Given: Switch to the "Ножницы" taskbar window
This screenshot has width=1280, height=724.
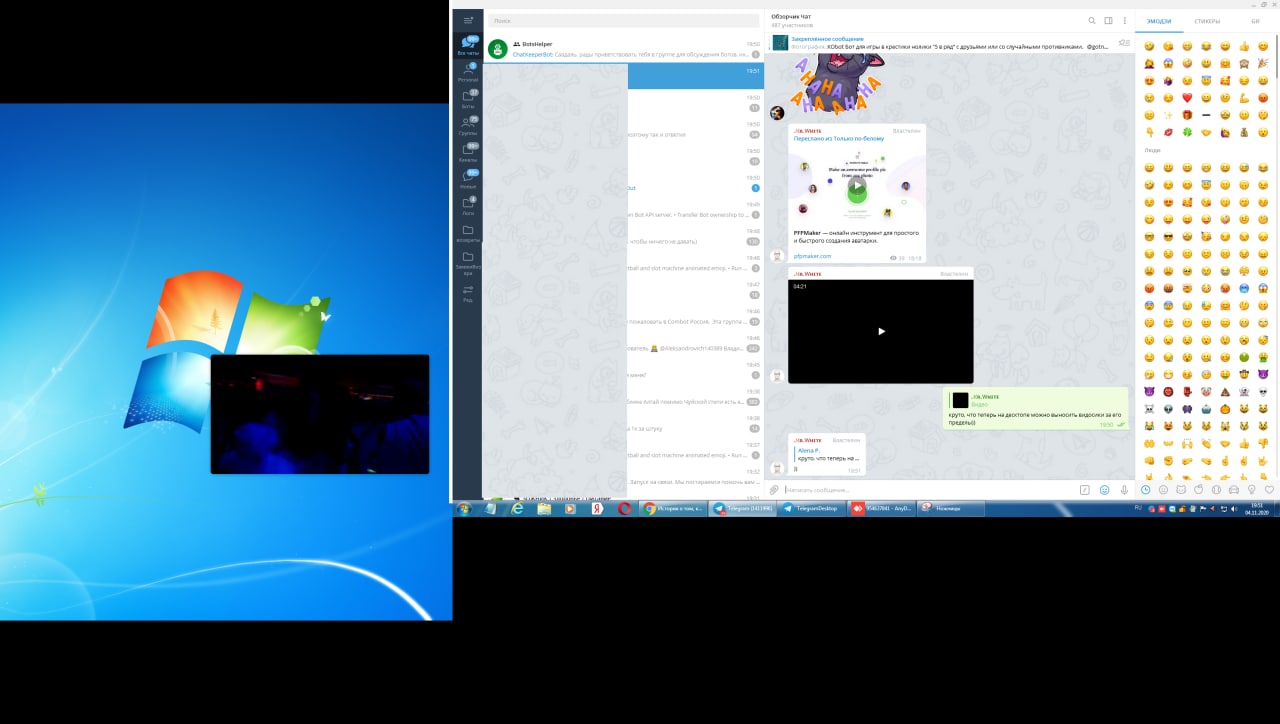Looking at the screenshot, I should coord(951,508).
